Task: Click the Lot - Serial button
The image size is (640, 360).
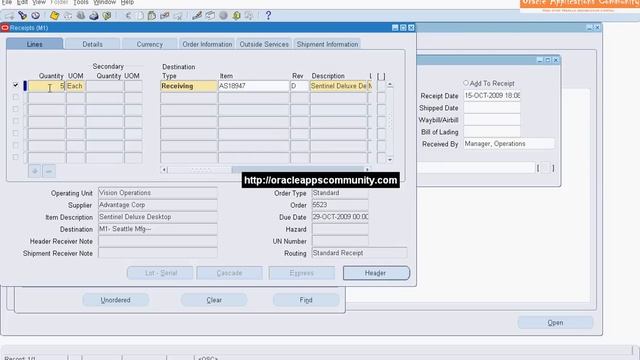Action: pyautogui.click(x=160, y=273)
